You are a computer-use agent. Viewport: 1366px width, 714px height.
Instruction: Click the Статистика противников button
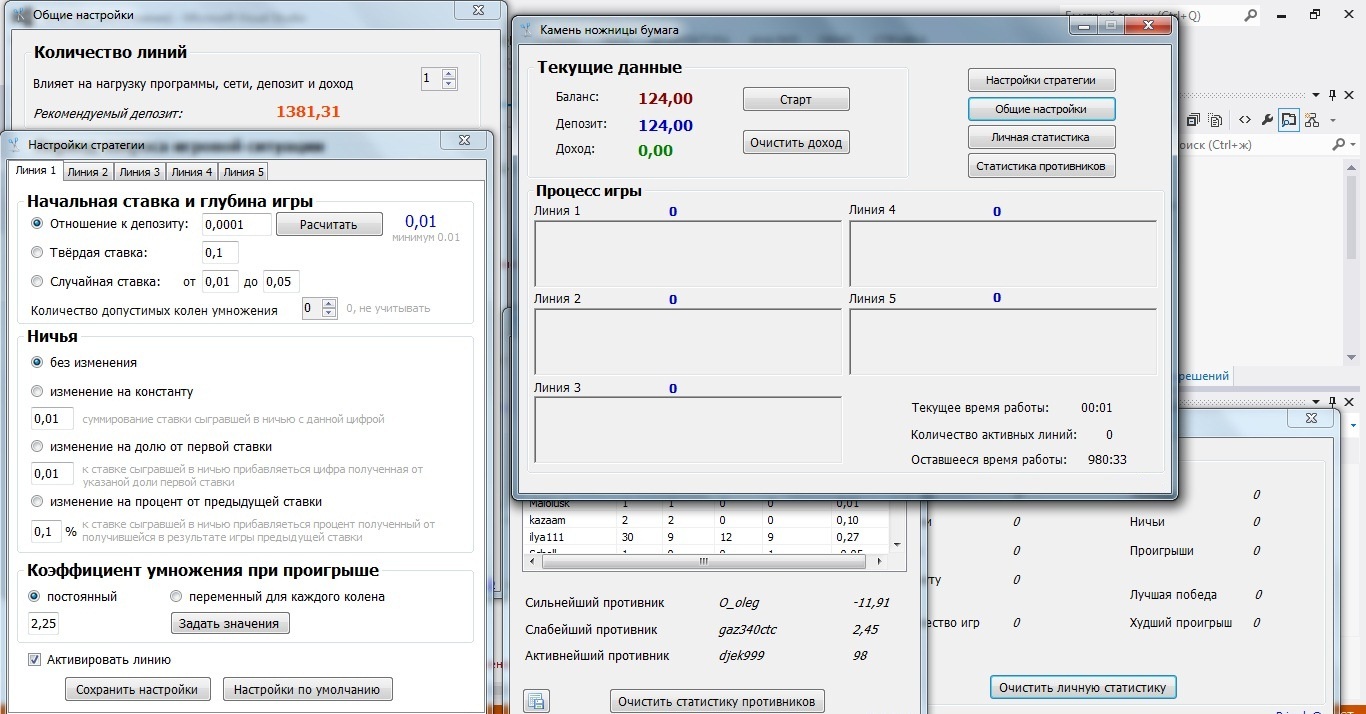coord(1041,166)
